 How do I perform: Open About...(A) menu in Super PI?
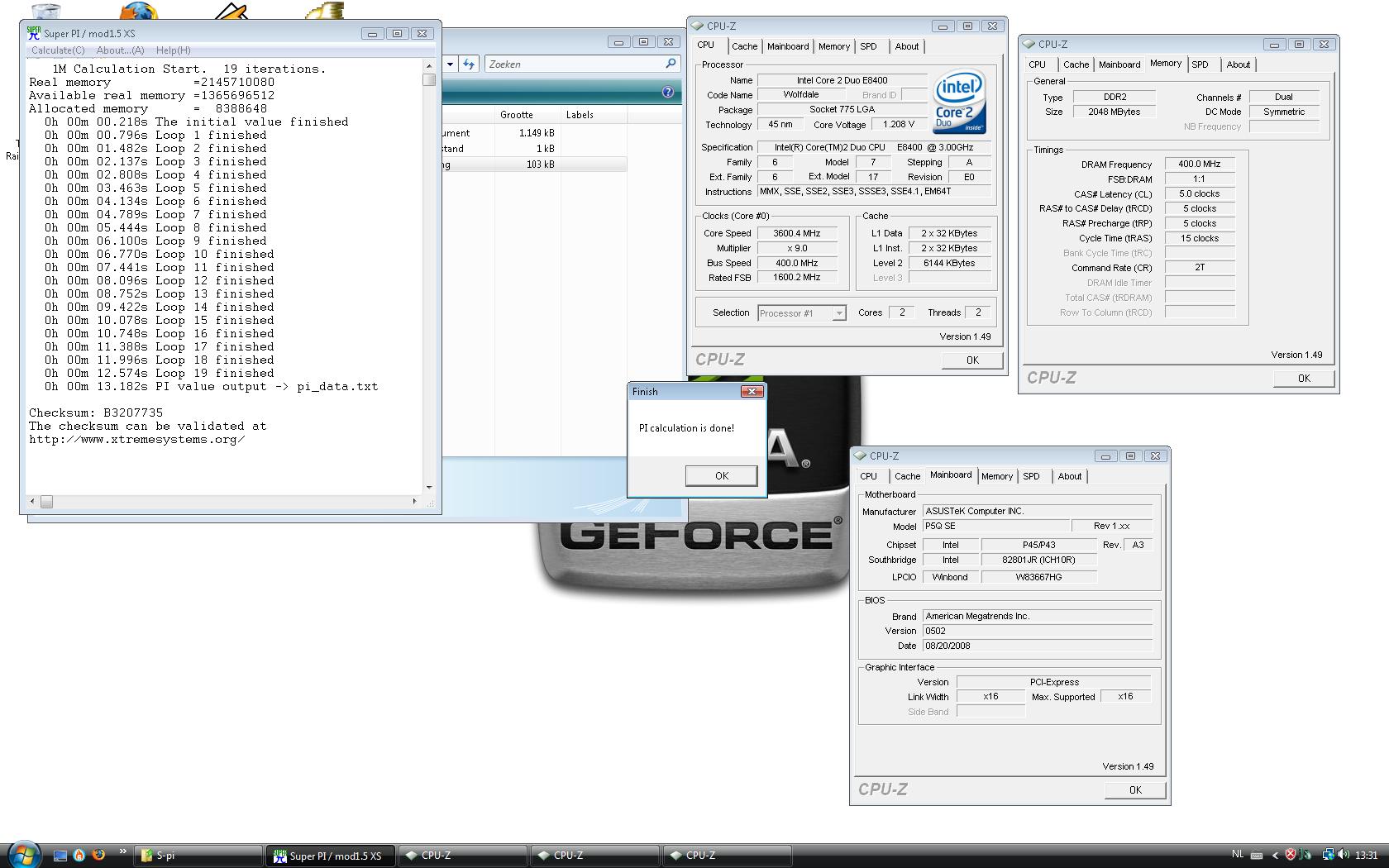[x=120, y=50]
